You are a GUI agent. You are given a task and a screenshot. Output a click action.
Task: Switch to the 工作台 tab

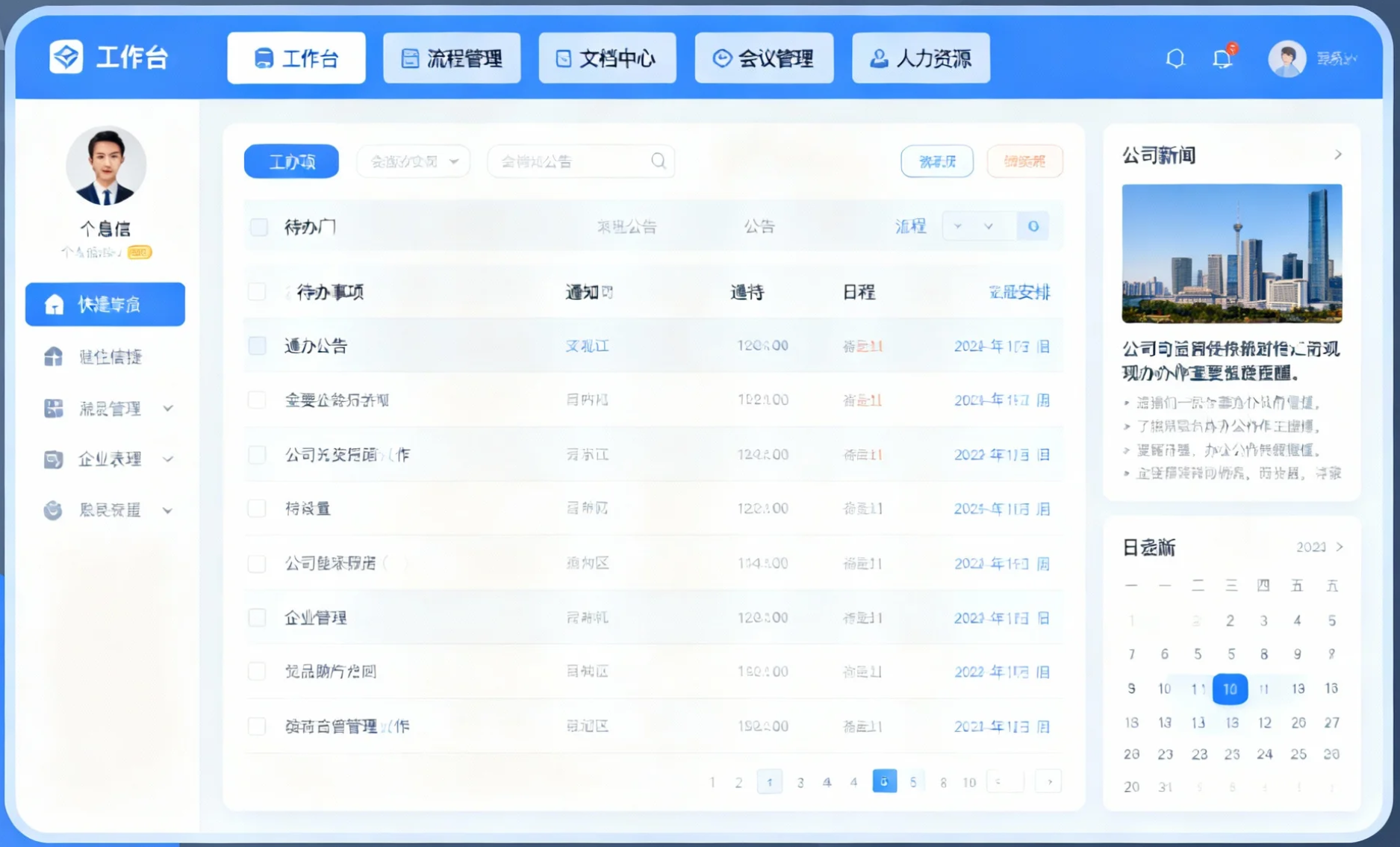(x=296, y=58)
